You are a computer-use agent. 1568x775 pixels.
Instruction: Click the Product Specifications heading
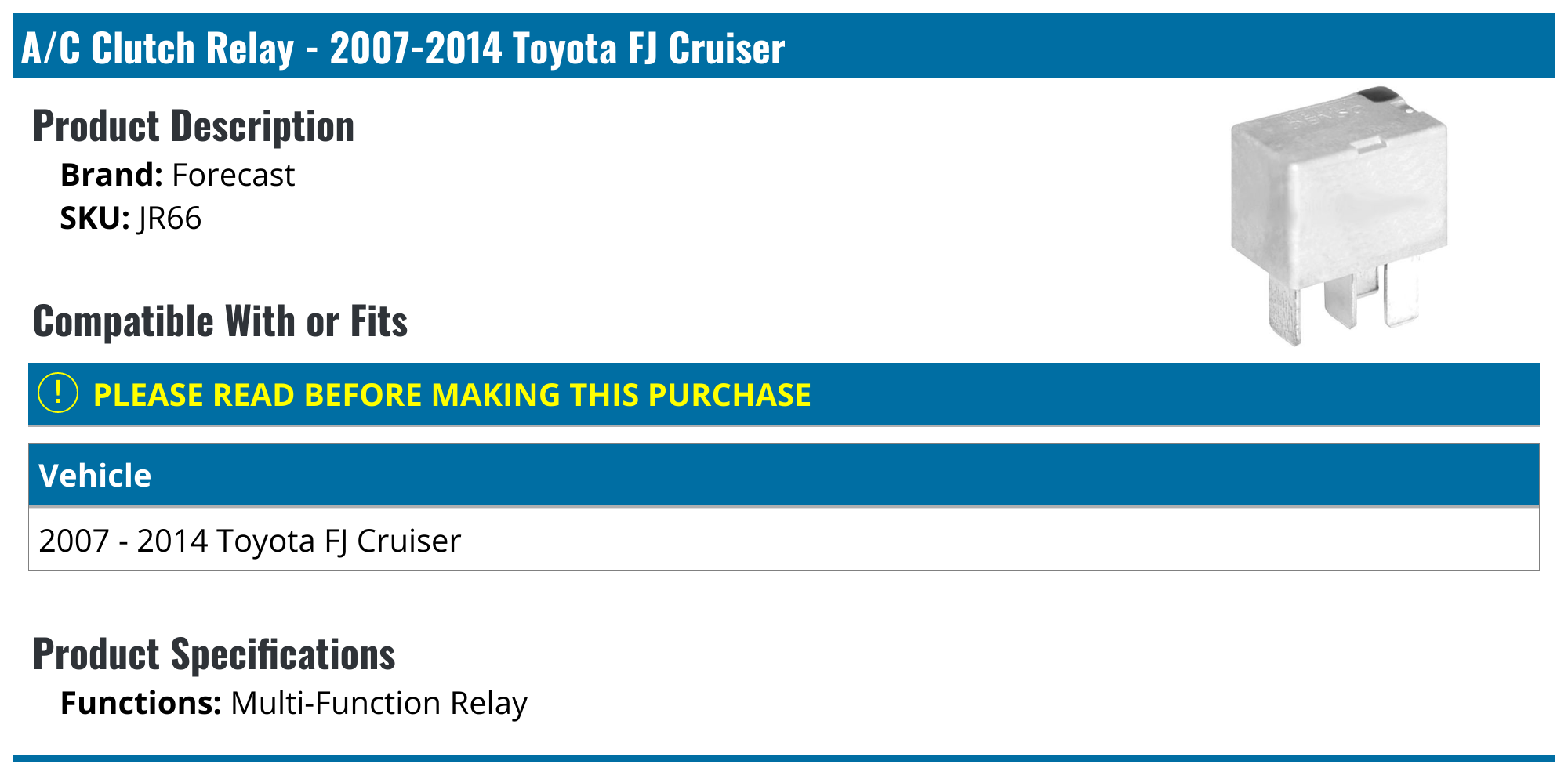coord(214,654)
